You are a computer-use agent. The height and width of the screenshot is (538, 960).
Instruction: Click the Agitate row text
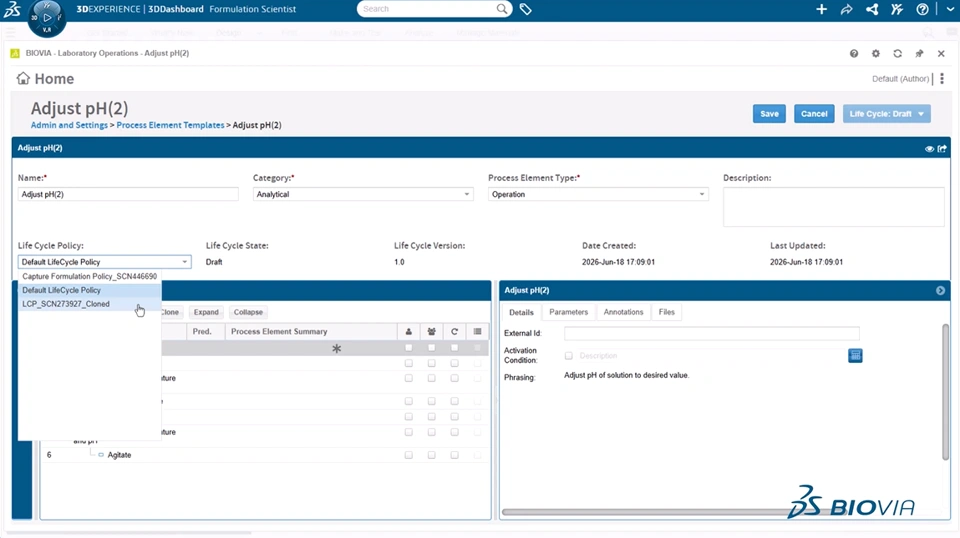tap(119, 455)
